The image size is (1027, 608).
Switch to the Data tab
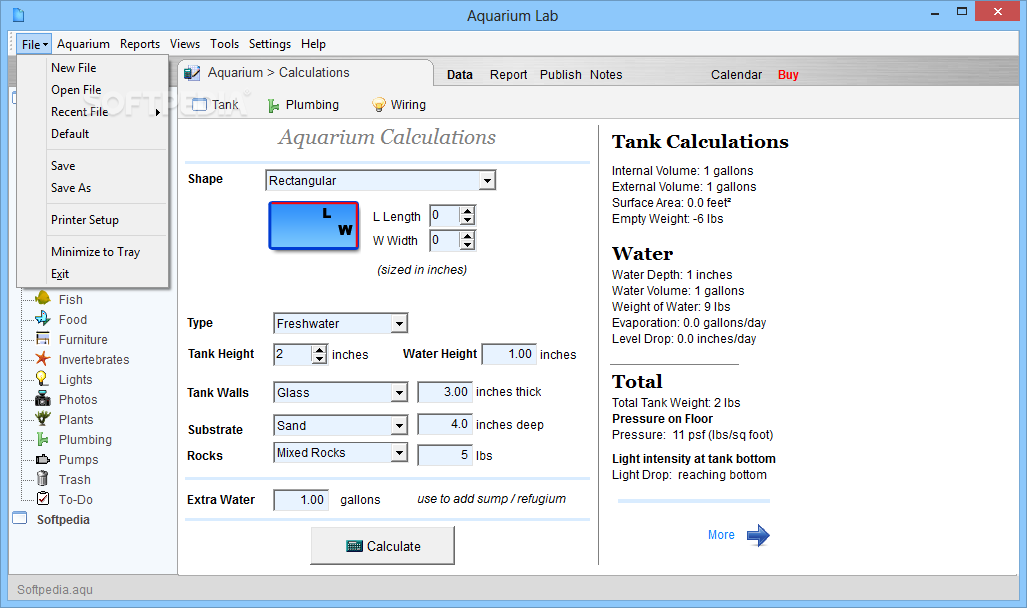tap(460, 75)
